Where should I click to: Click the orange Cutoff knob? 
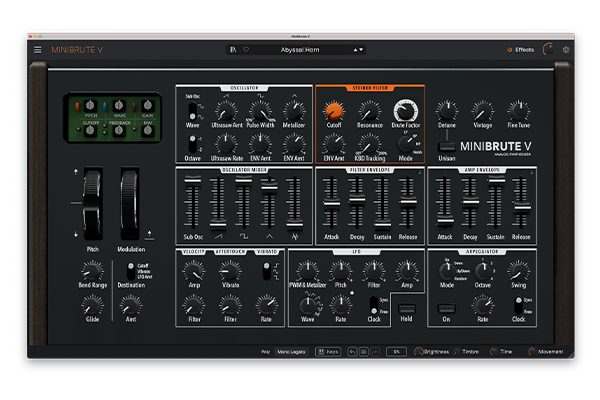pyautogui.click(x=334, y=111)
